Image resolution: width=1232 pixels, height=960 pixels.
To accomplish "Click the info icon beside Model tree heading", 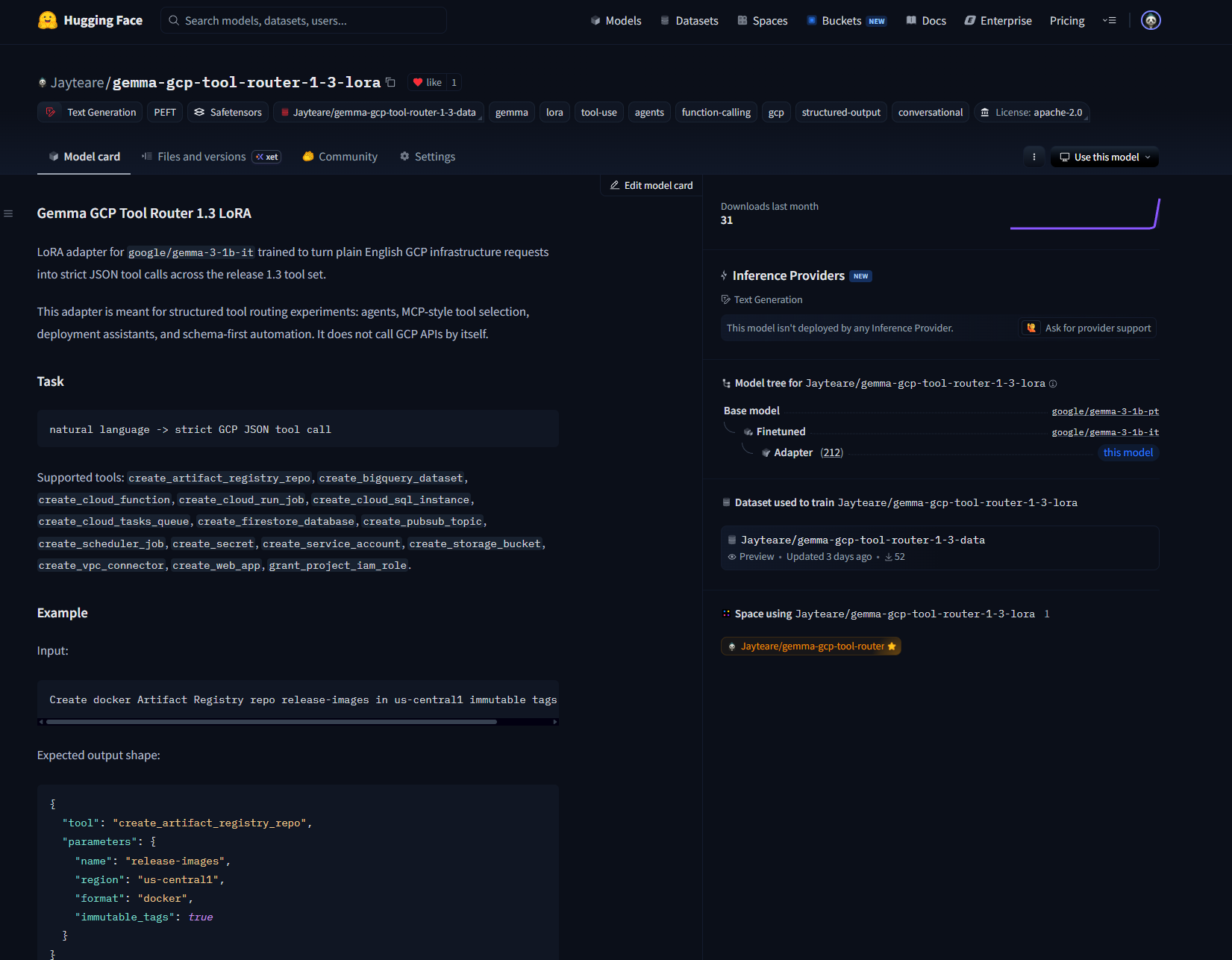I will pyautogui.click(x=1053, y=384).
